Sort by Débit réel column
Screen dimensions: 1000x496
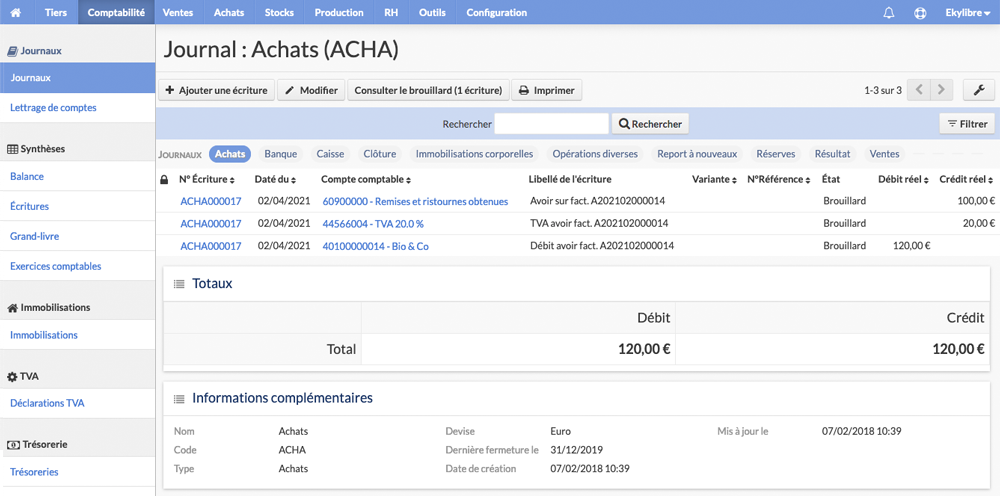pos(903,180)
